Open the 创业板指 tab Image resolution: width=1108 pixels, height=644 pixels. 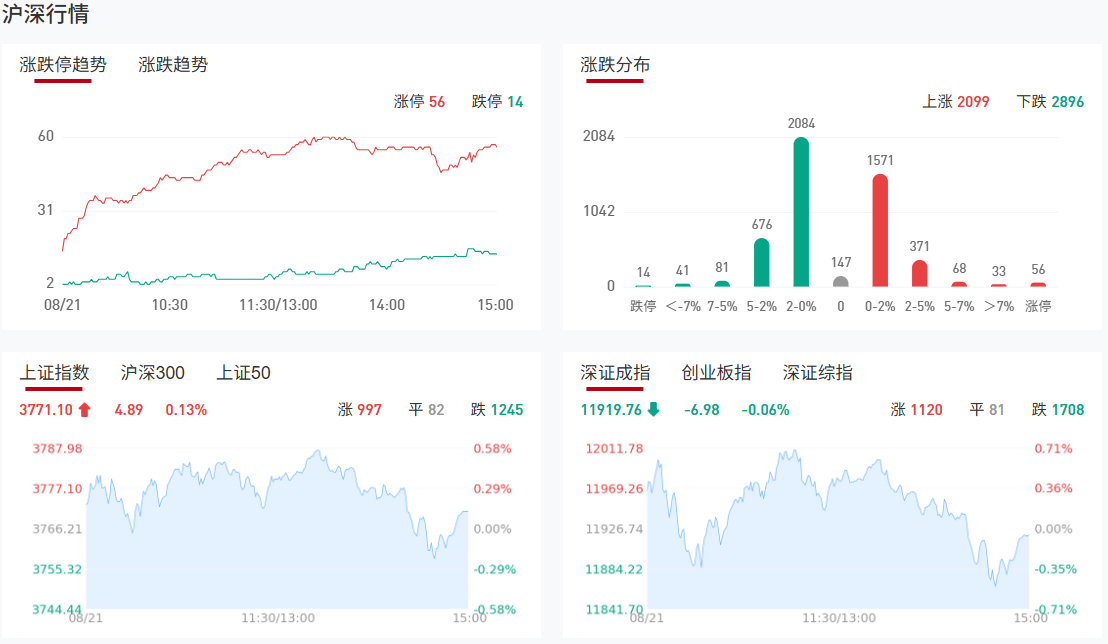716,373
